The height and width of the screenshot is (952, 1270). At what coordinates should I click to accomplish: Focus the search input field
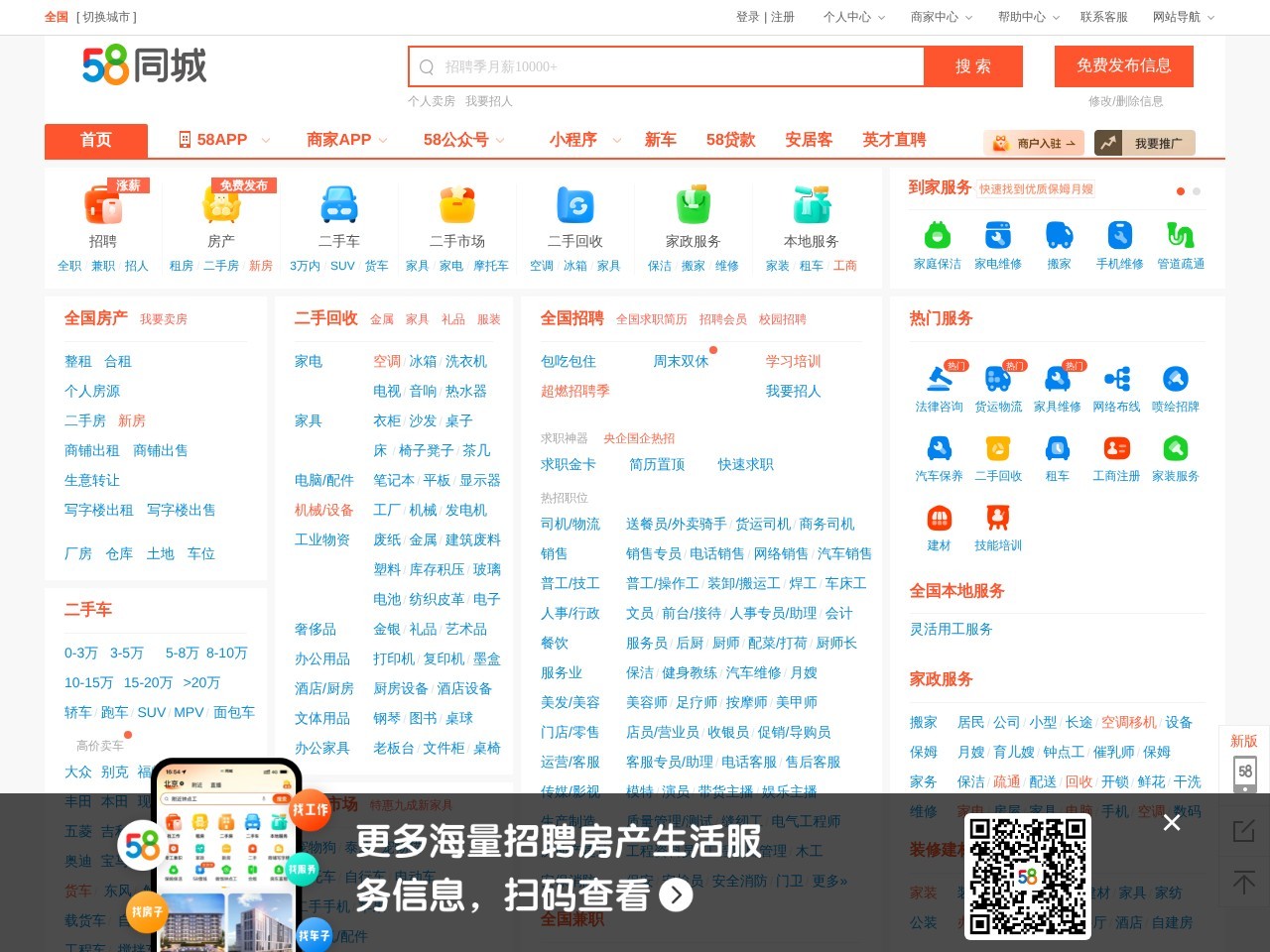666,66
